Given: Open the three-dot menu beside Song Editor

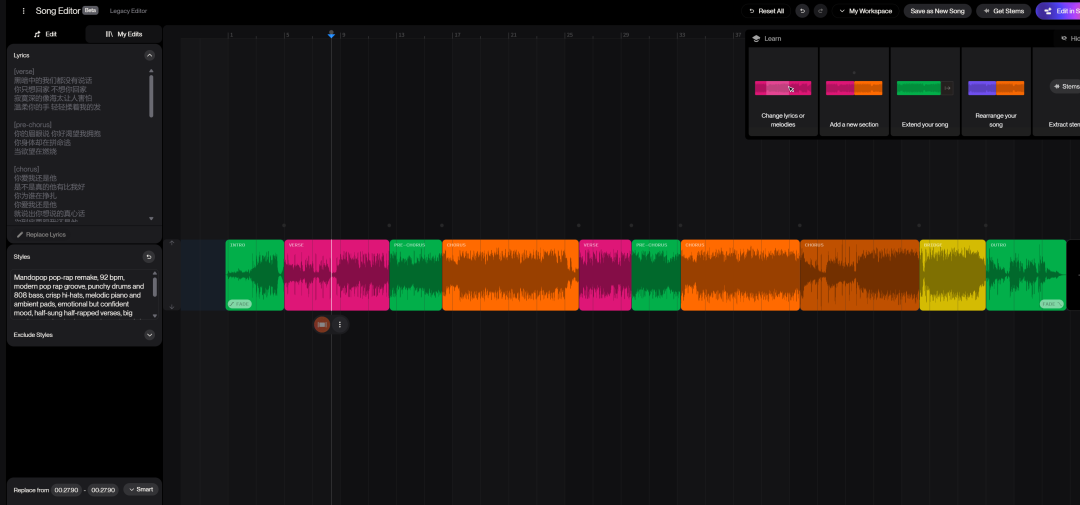Looking at the screenshot, I should click(23, 11).
